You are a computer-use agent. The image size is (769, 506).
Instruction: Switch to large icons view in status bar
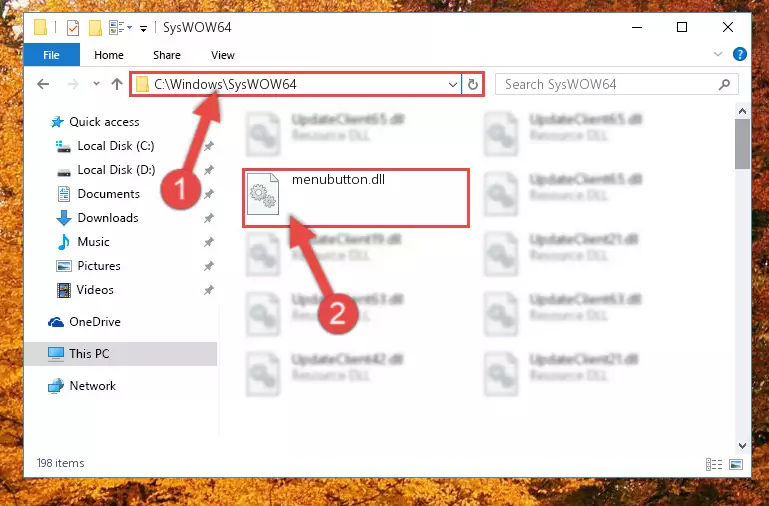pyautogui.click(x=736, y=464)
